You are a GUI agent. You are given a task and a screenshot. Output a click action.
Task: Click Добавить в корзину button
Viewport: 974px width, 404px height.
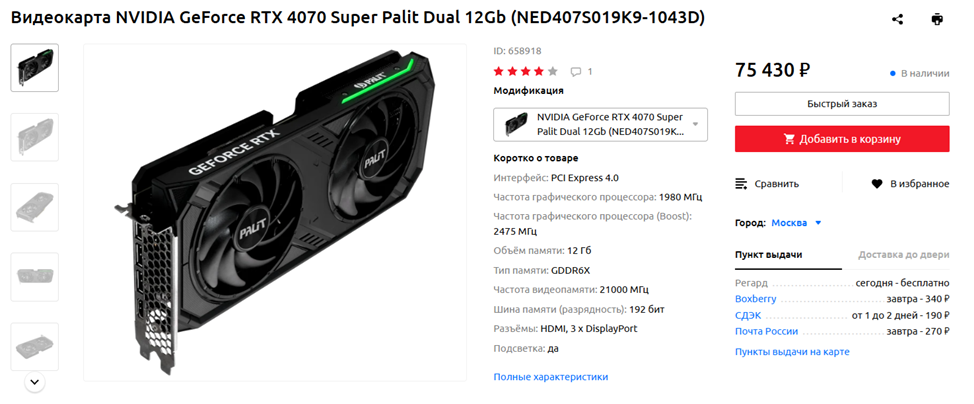tap(842, 139)
